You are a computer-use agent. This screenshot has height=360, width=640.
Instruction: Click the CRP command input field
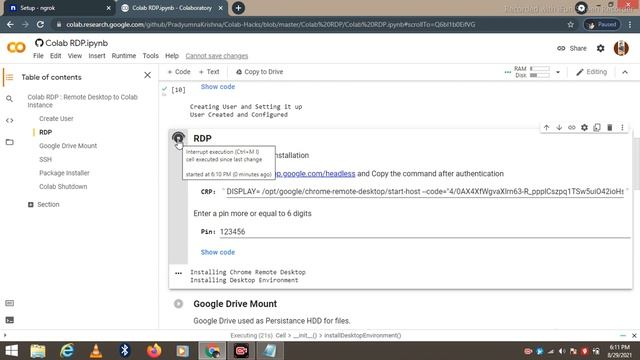tap(425, 191)
